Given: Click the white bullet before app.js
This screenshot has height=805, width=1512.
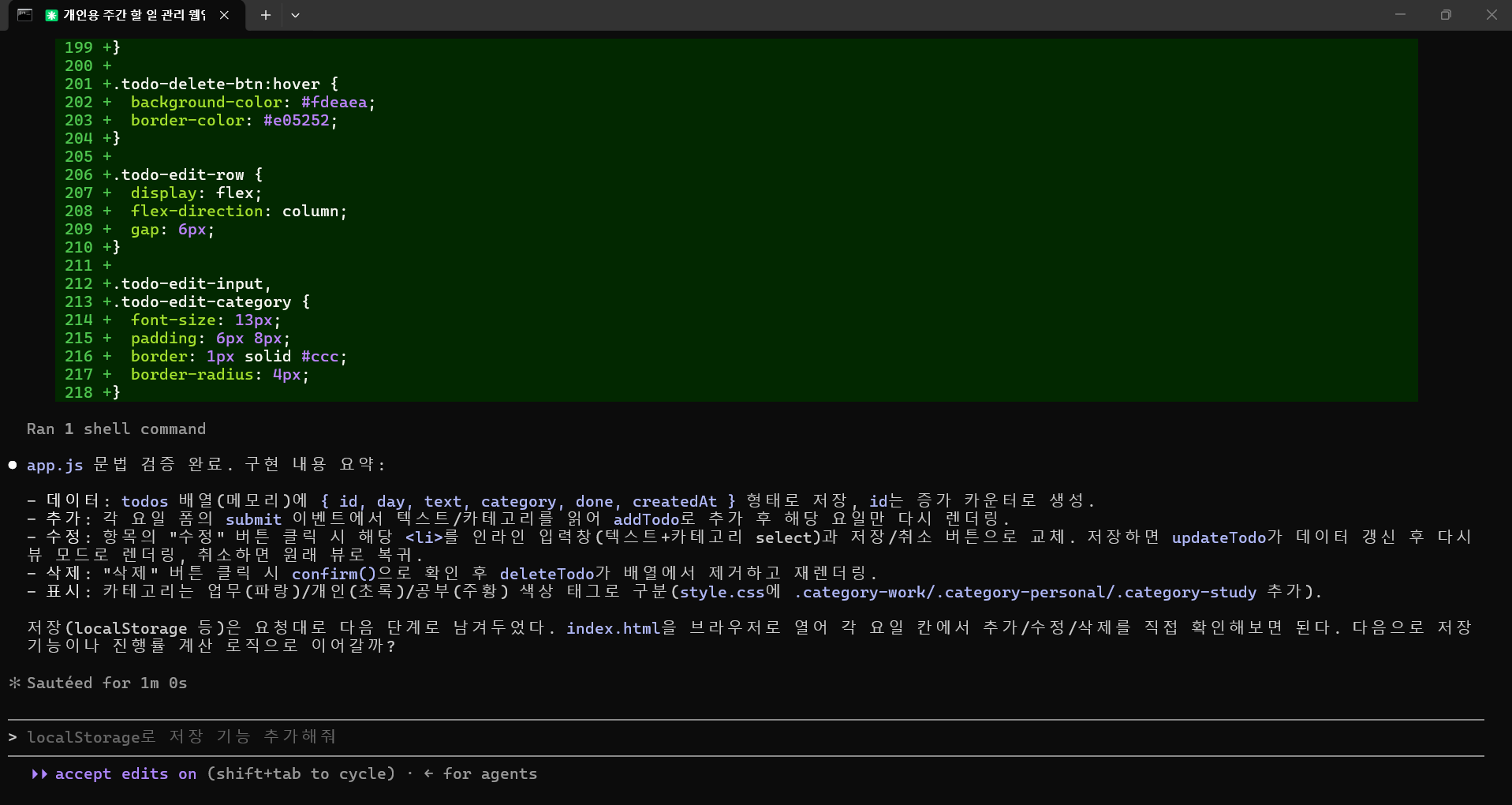Looking at the screenshot, I should [x=13, y=465].
